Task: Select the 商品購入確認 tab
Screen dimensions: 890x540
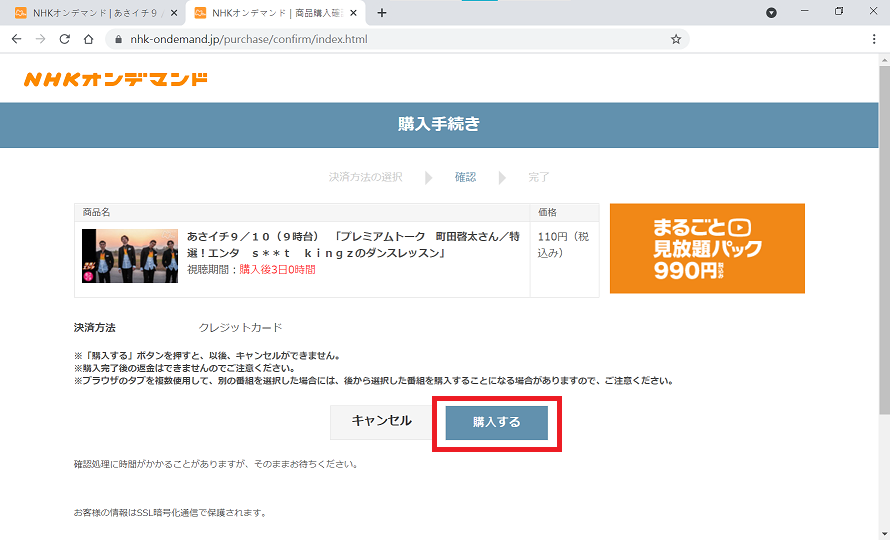Action: click(275, 12)
